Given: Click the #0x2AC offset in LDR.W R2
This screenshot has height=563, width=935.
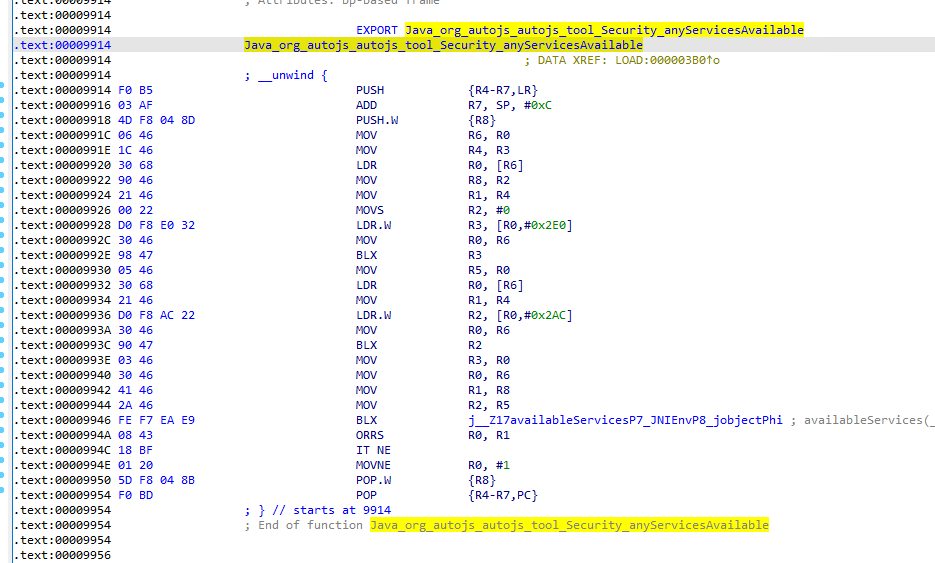Looking at the screenshot, I should (x=548, y=315).
